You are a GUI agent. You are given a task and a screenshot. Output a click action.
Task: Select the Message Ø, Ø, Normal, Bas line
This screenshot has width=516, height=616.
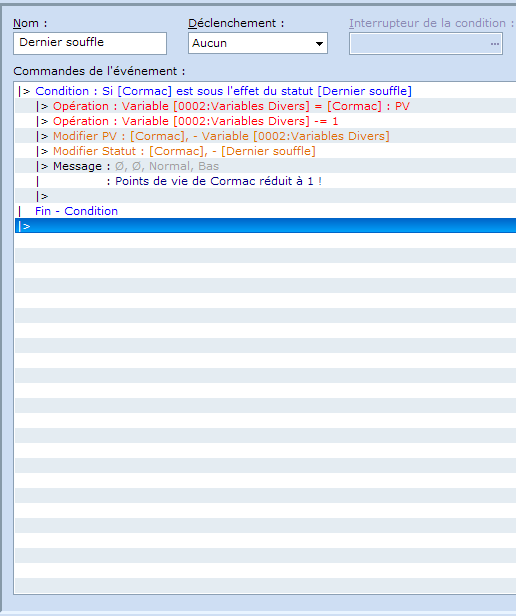[x=265, y=166]
